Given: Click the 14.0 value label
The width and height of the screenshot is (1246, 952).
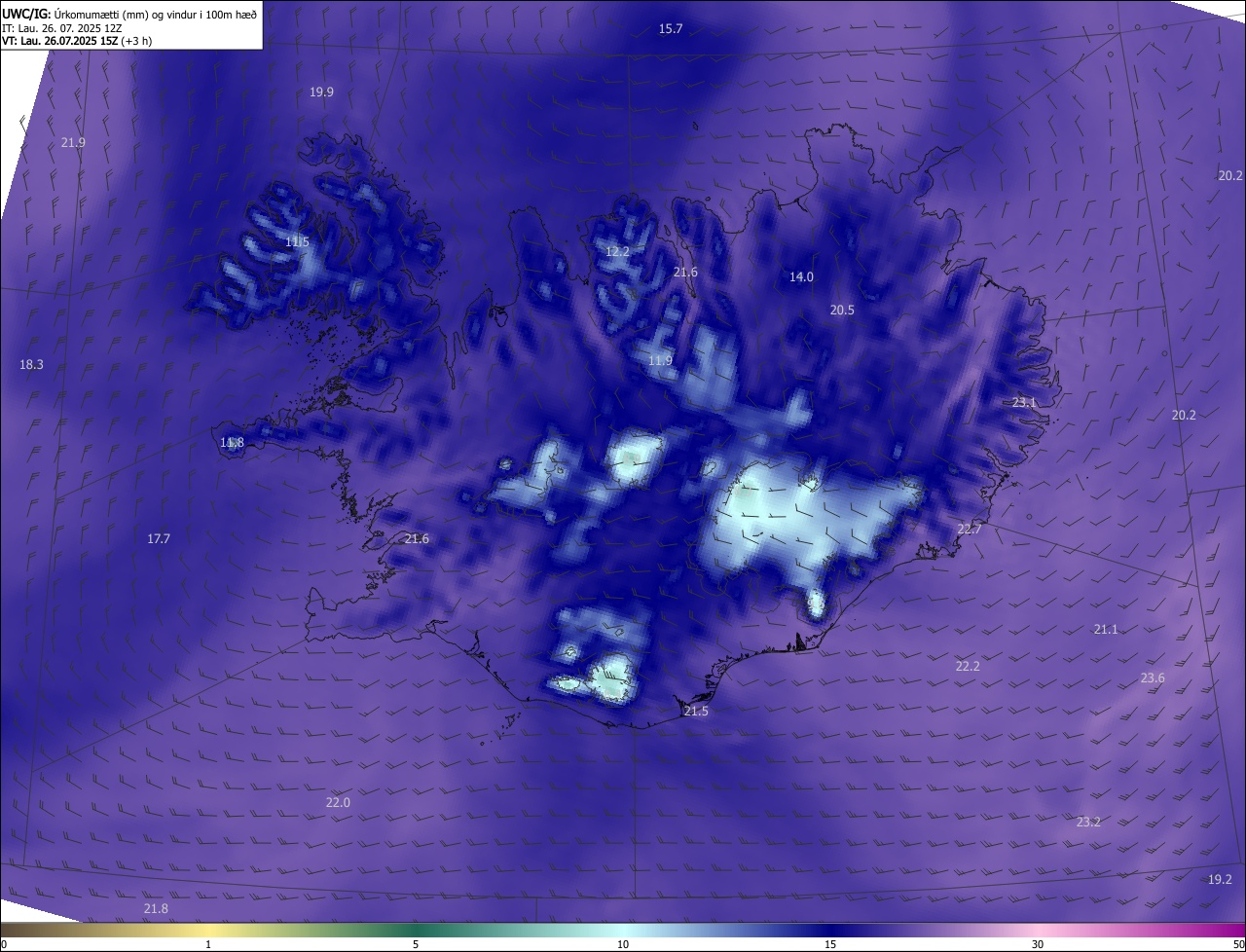Looking at the screenshot, I should (800, 277).
